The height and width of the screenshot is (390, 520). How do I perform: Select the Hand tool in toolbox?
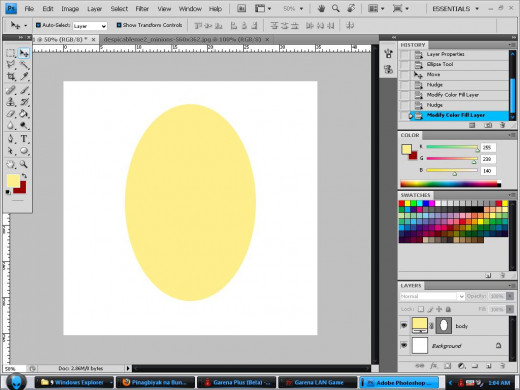pos(11,164)
